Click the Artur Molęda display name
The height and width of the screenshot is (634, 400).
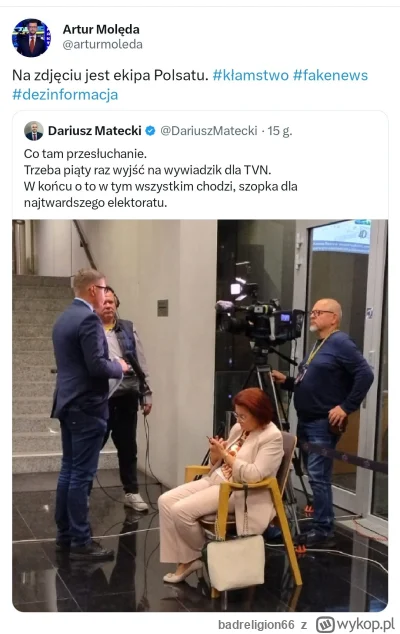click(101, 30)
